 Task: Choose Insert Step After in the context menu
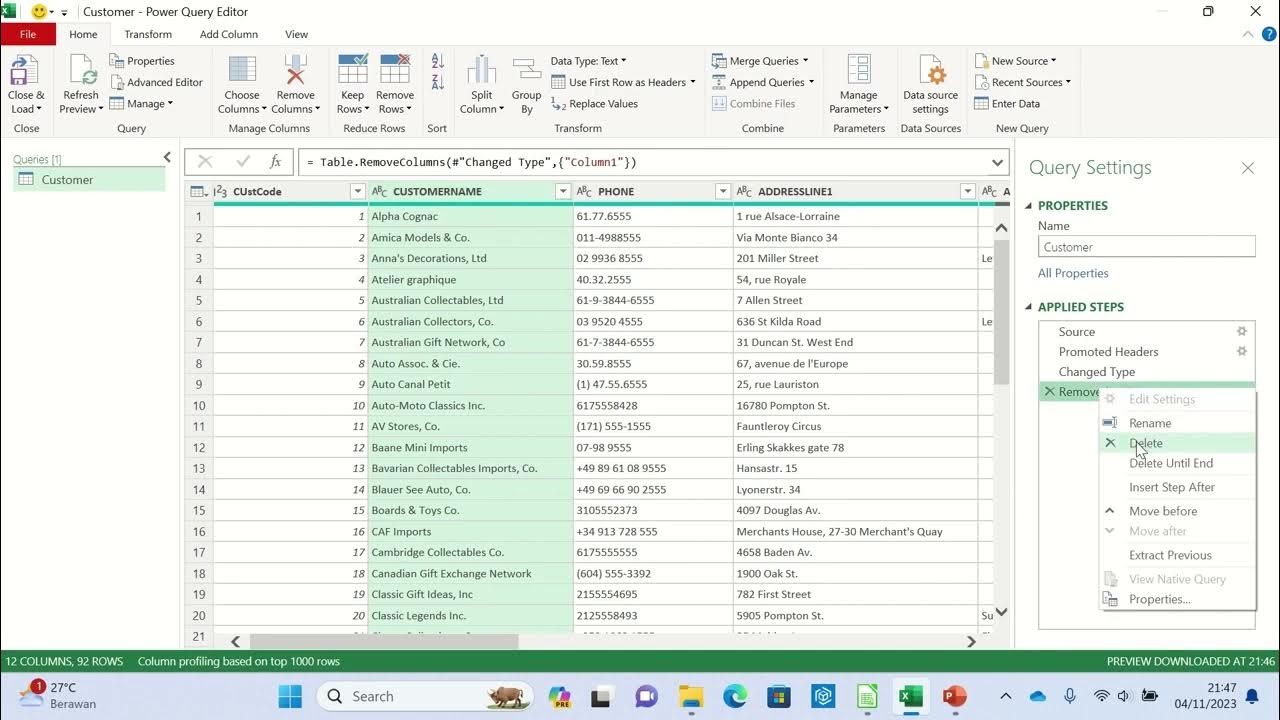(1177, 487)
